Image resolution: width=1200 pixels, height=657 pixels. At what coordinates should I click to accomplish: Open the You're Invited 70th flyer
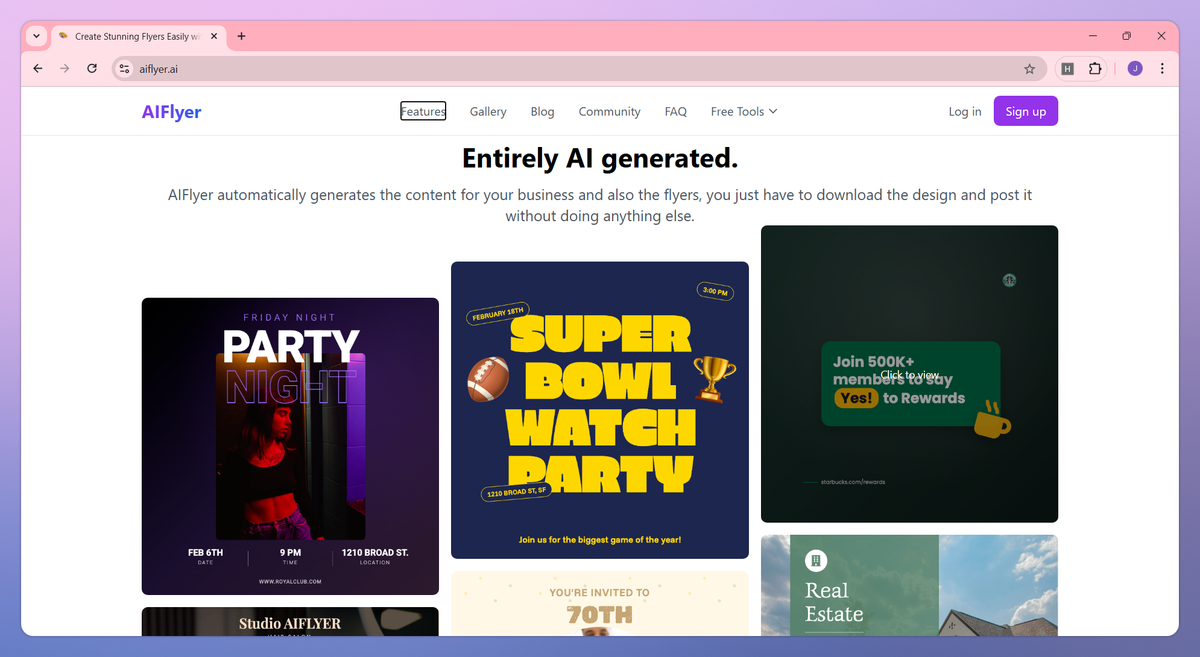click(x=600, y=603)
